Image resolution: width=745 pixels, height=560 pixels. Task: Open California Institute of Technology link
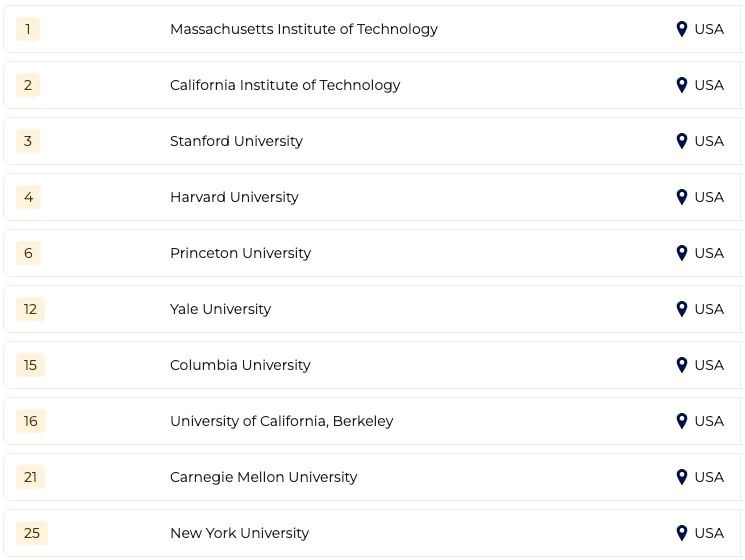pos(285,85)
